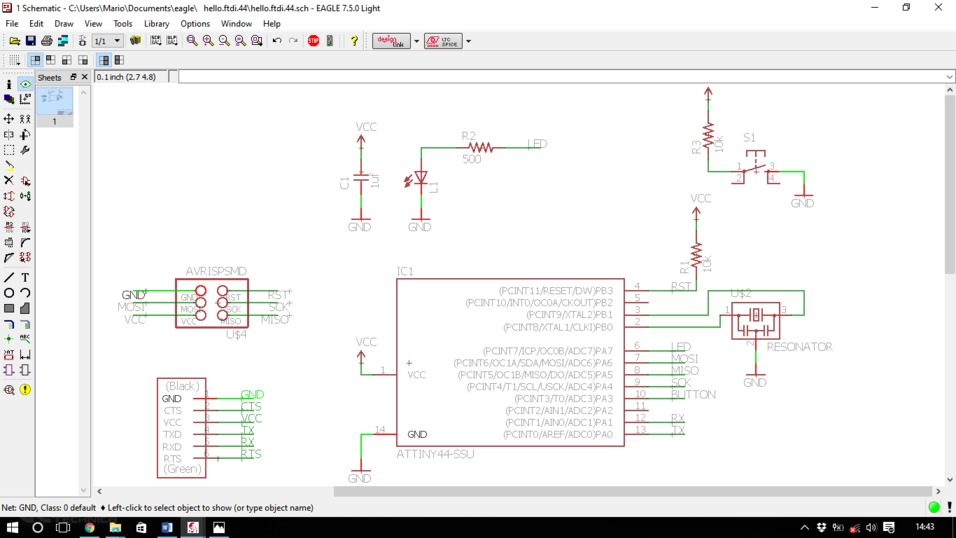Viewport: 956px width, 538px height.
Task: Select the Add part tool
Action: tap(25, 181)
